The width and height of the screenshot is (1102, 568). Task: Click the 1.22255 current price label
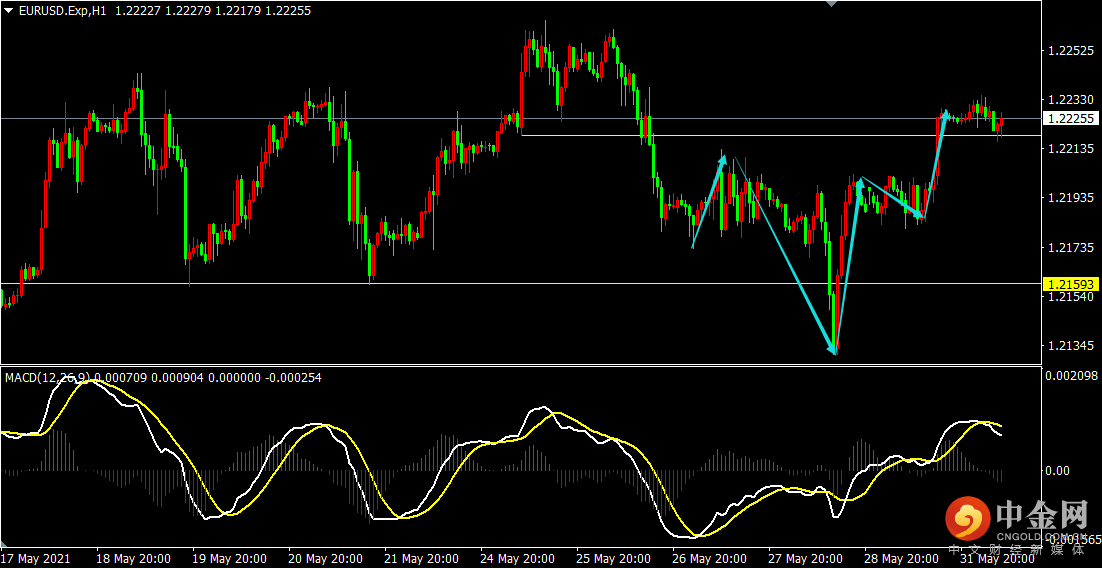click(x=1070, y=119)
